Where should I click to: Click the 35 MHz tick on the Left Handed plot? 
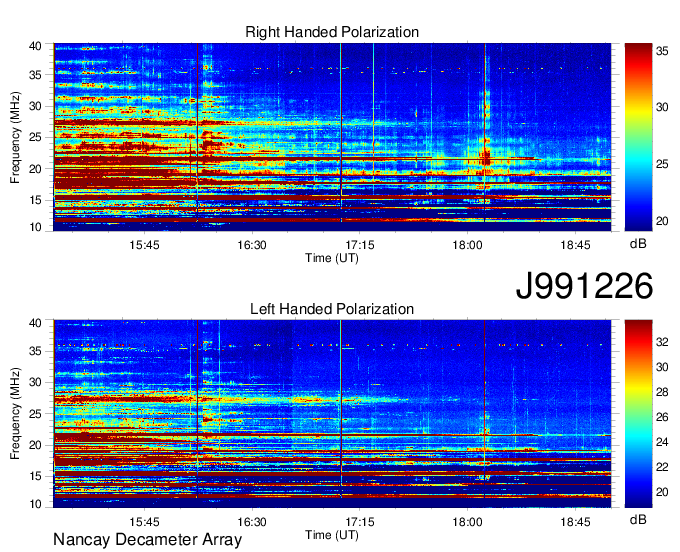pos(35,351)
